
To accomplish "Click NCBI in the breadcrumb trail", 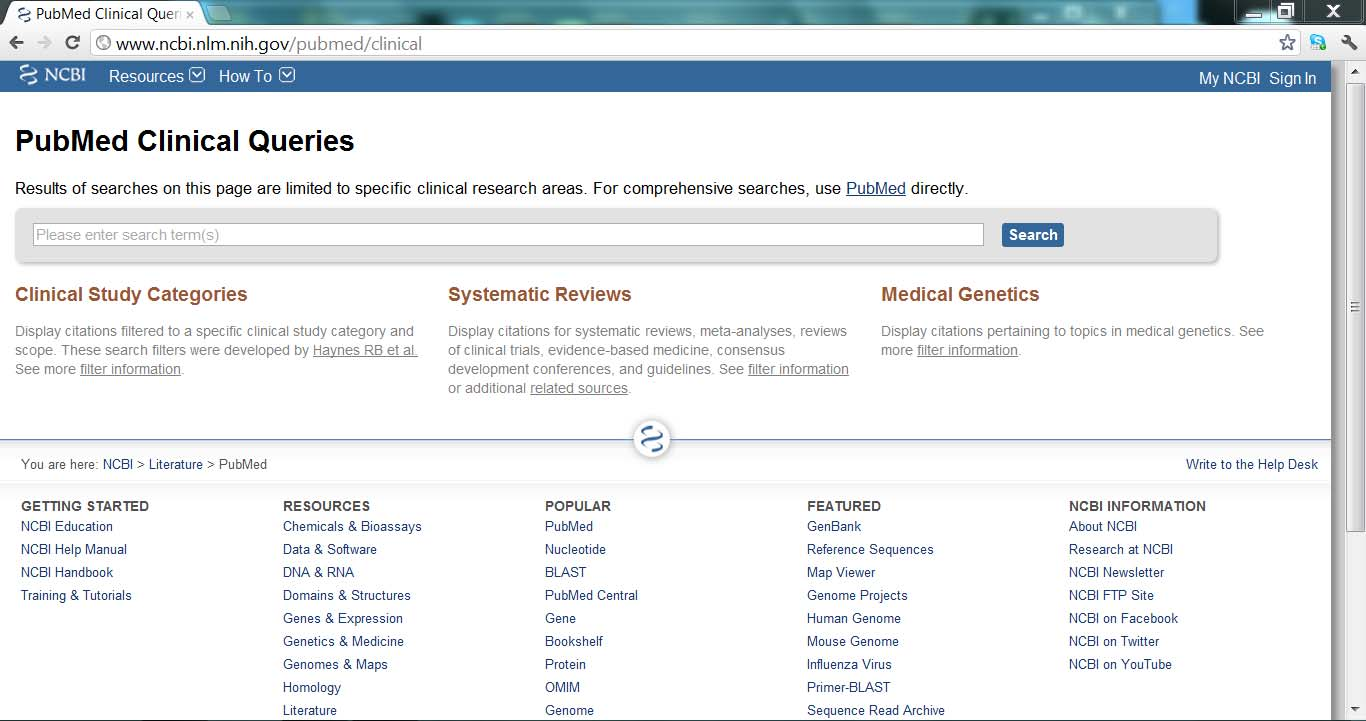I will [x=118, y=464].
